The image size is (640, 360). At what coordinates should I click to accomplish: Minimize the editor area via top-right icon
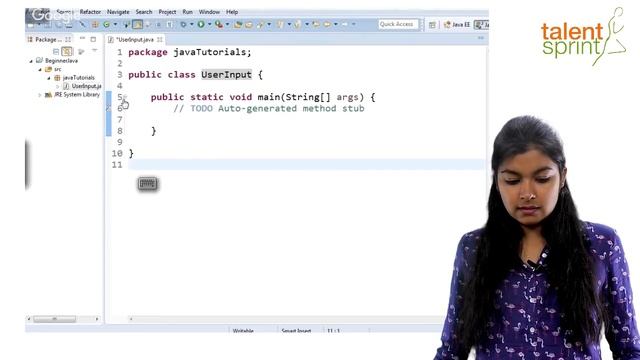click(481, 38)
